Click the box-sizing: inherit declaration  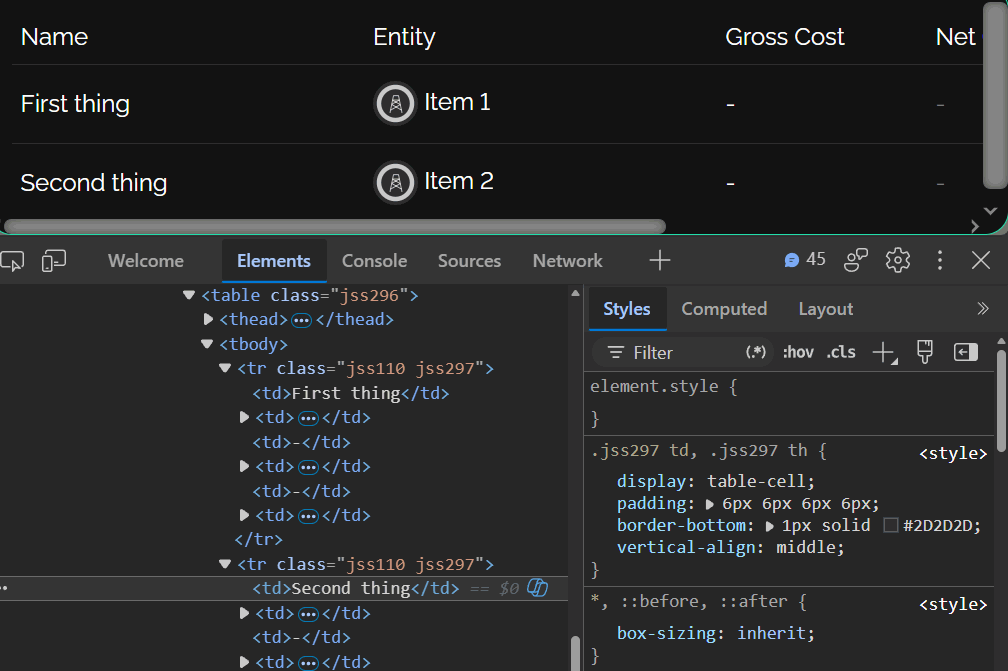click(x=716, y=633)
